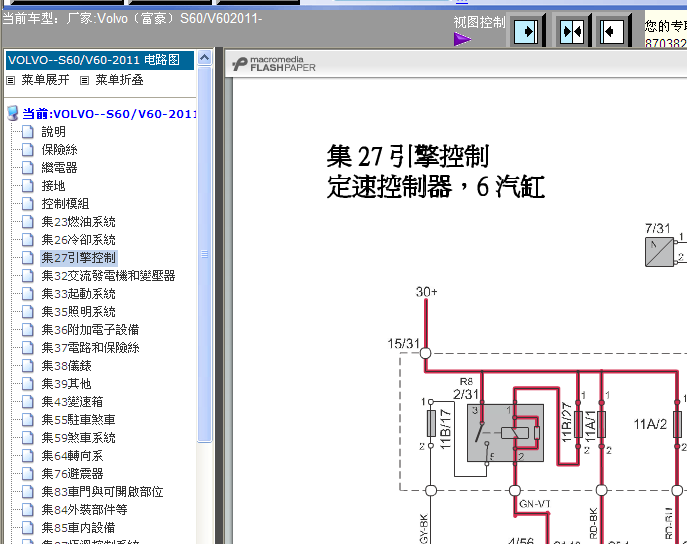Image resolution: width=687 pixels, height=544 pixels.
Task: Click the diagram title 集 27 引擎控制
Action: [x=407, y=156]
